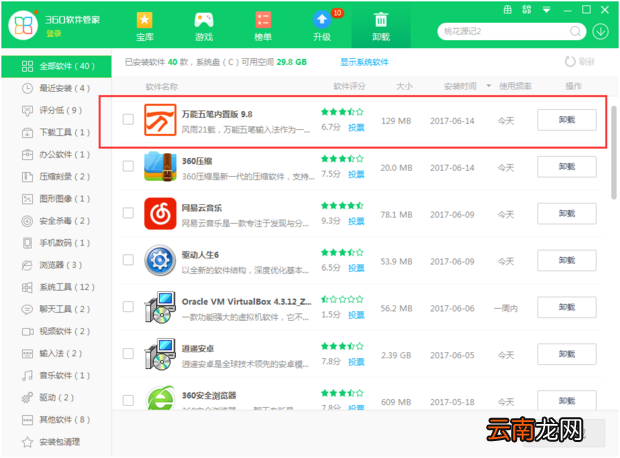Viewport: 620px width, 458px height.
Task: Click the 大小 column header
Action: pyautogui.click(x=405, y=86)
